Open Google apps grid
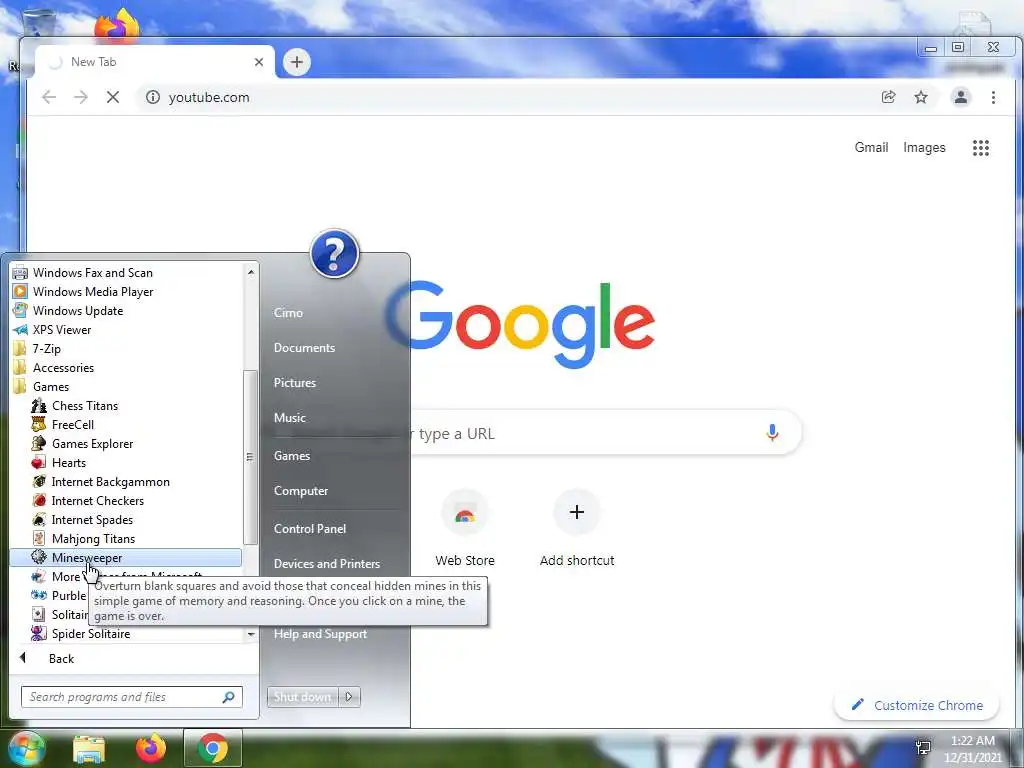The image size is (1024, 768). 980,148
